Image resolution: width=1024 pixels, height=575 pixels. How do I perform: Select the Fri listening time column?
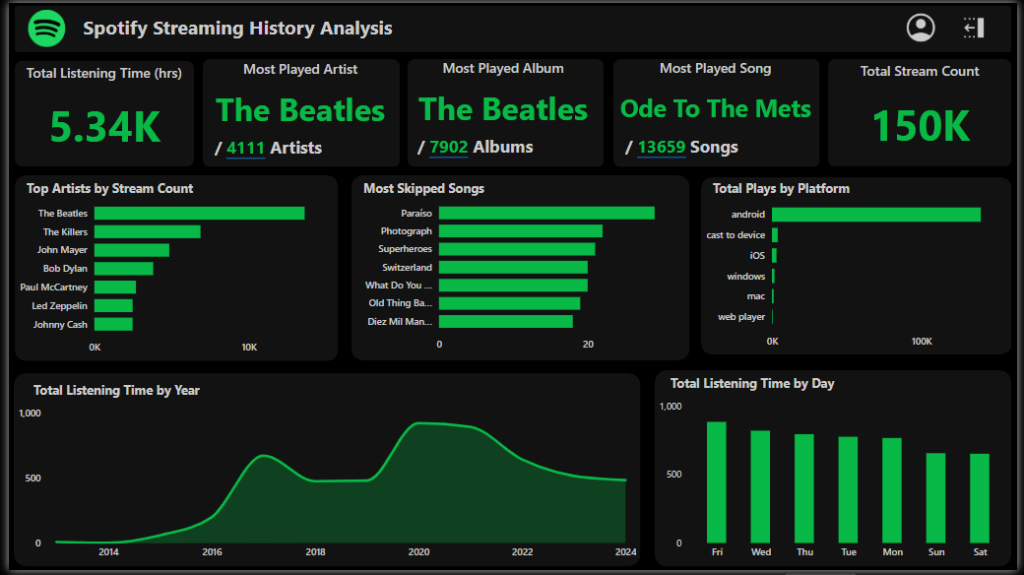point(716,482)
